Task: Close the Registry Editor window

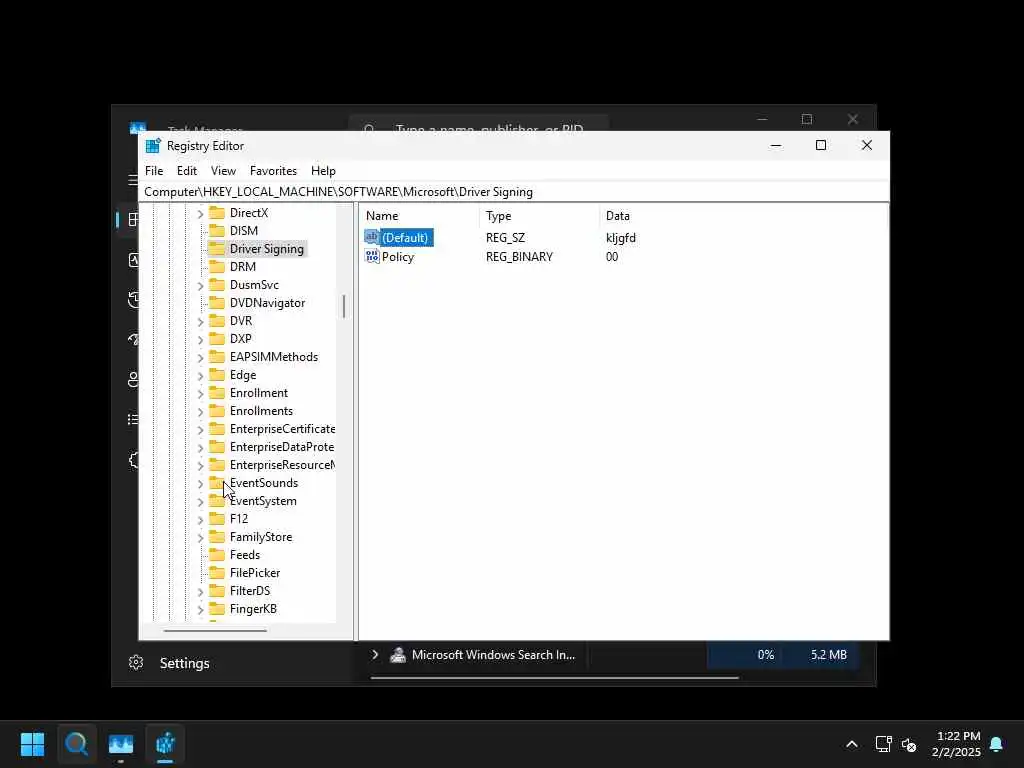Action: click(867, 146)
